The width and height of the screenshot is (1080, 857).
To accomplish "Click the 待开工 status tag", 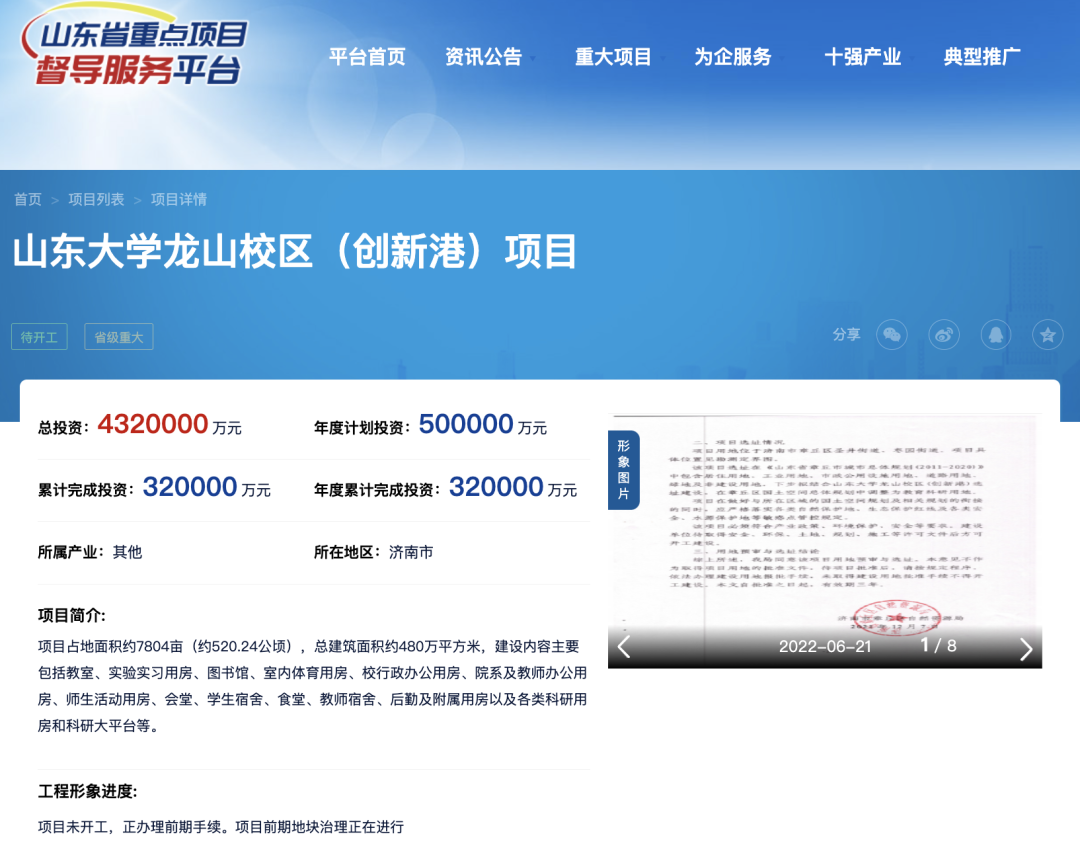I will point(39,337).
